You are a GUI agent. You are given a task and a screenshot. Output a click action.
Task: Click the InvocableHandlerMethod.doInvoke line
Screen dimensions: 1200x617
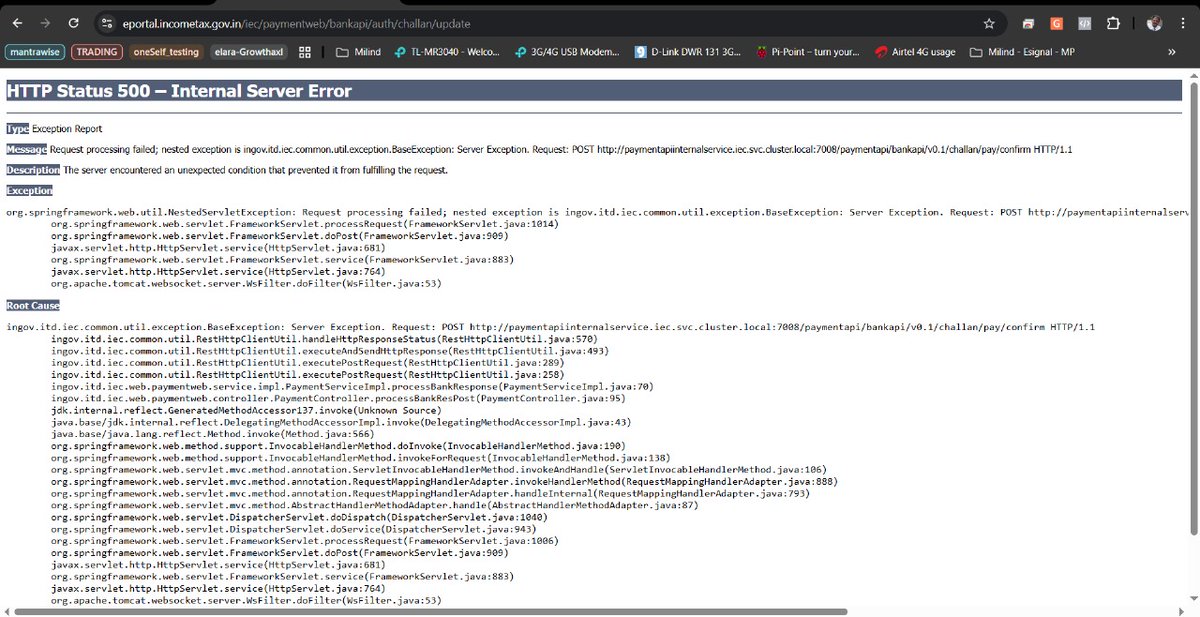[x=338, y=445]
